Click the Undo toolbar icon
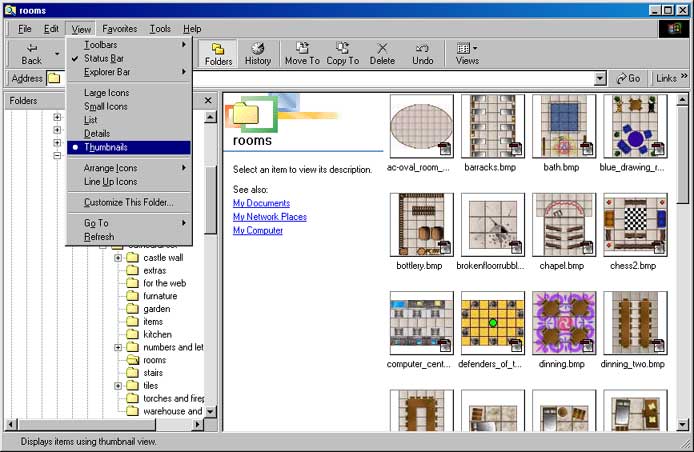 click(422, 48)
